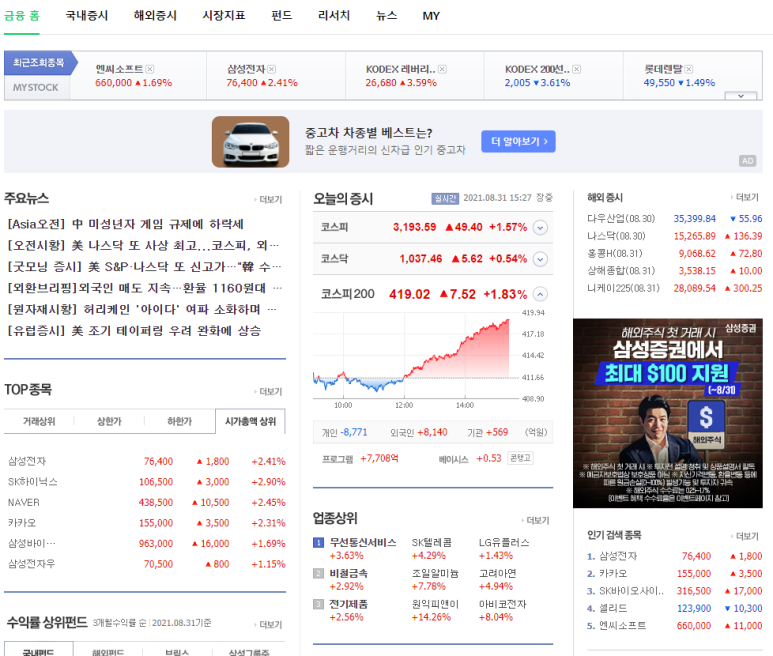Open 더보기 next to 해외증시
Screen dimensions: 773x656
point(745,197)
